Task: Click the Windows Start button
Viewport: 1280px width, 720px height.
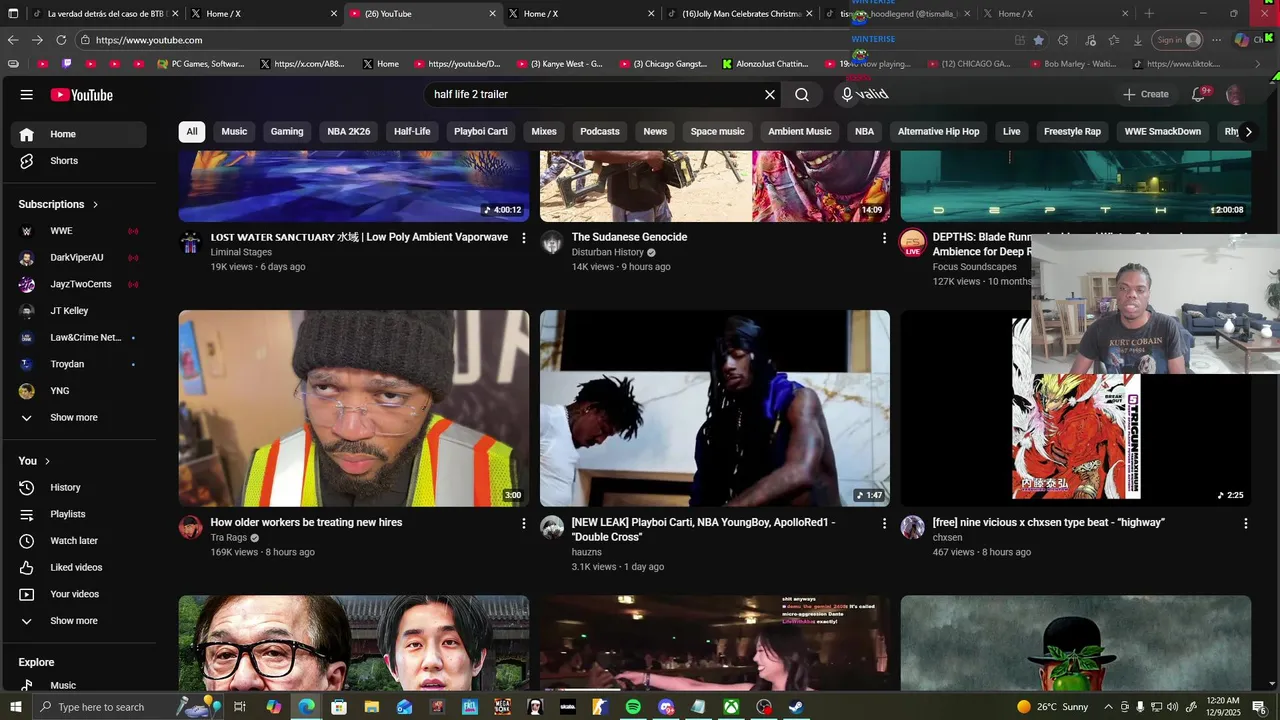Action: coord(15,707)
